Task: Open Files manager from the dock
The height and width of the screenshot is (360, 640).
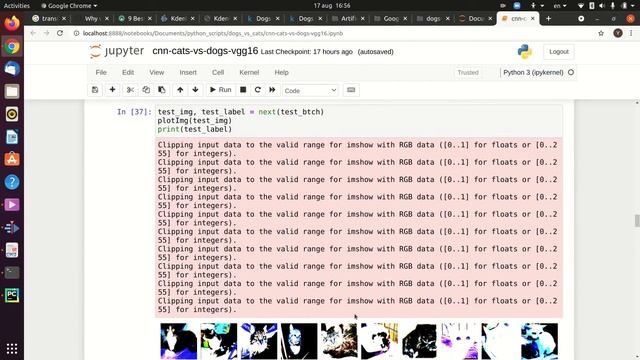Action: coord(12,91)
